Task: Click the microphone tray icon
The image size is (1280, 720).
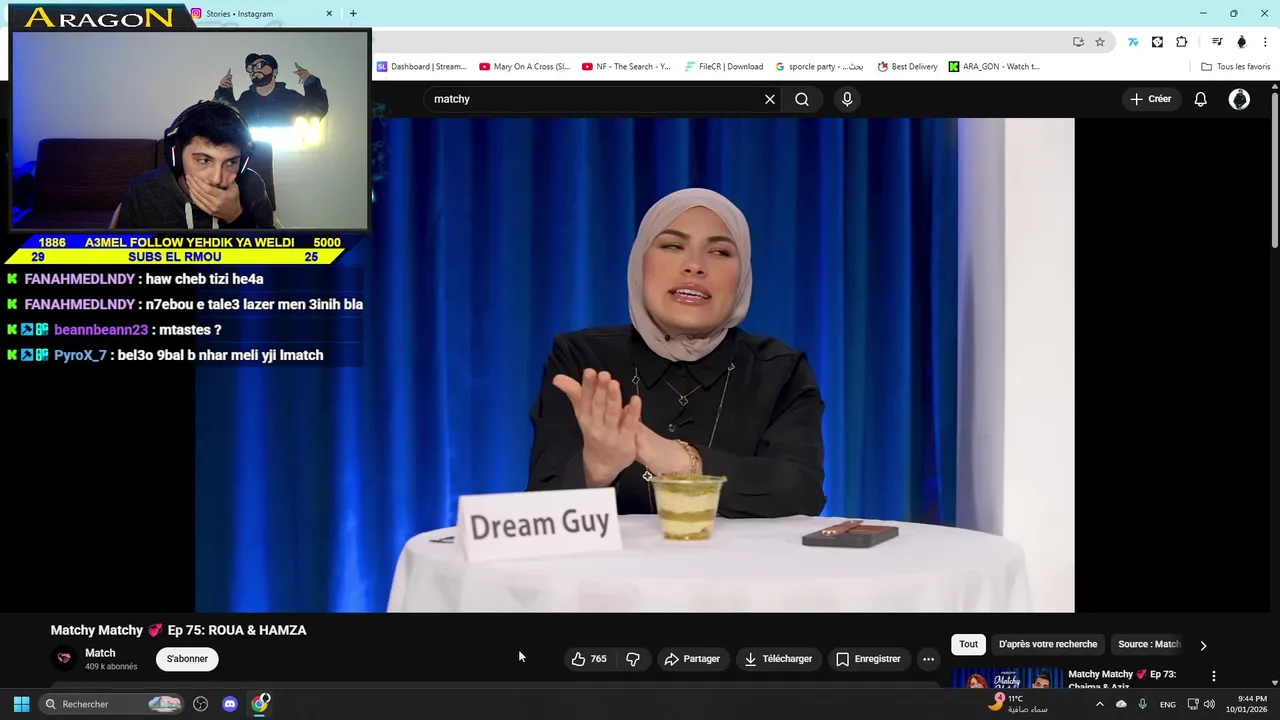Action: (1142, 704)
